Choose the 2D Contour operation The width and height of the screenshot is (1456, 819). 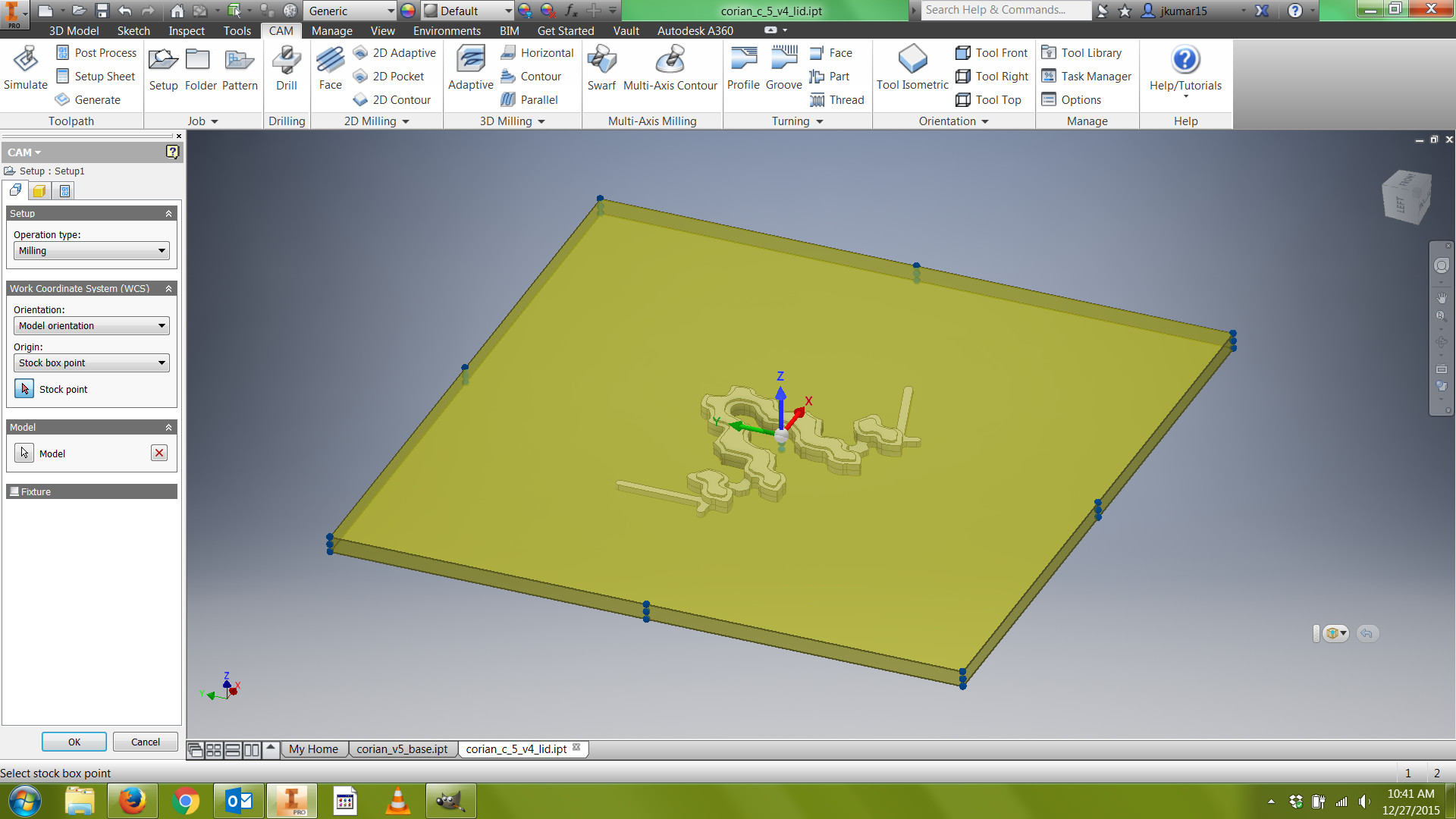click(392, 100)
